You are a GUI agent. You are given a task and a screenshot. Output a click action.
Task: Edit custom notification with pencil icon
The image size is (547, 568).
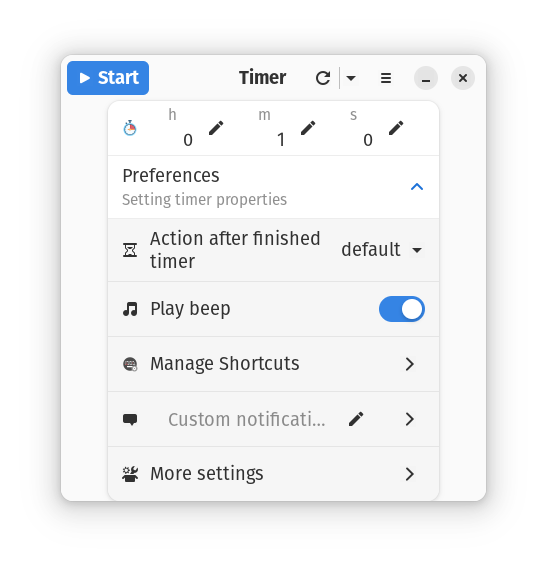356,419
